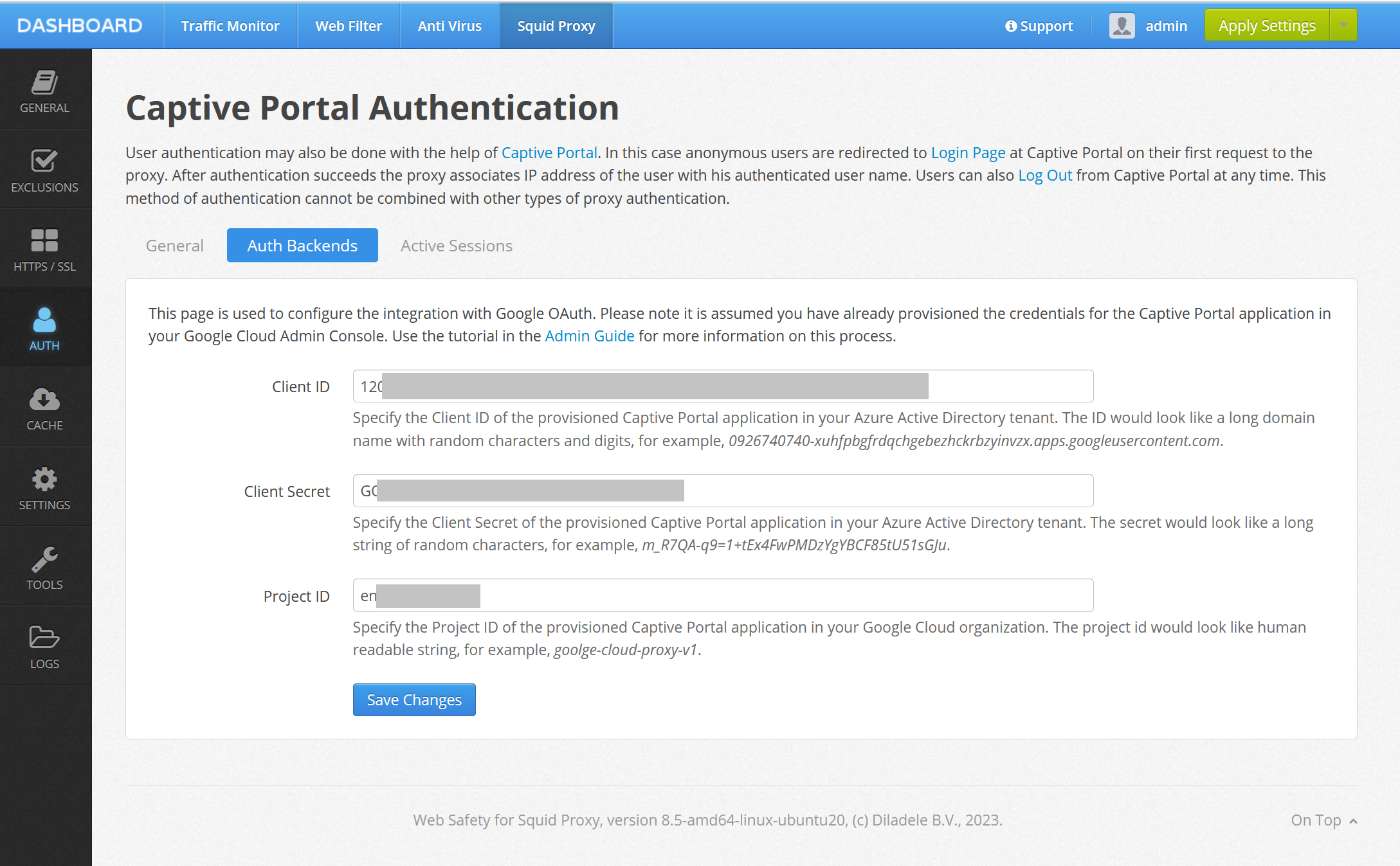Click the admin user avatar icon
The image size is (1400, 866).
pyautogui.click(x=1122, y=26)
